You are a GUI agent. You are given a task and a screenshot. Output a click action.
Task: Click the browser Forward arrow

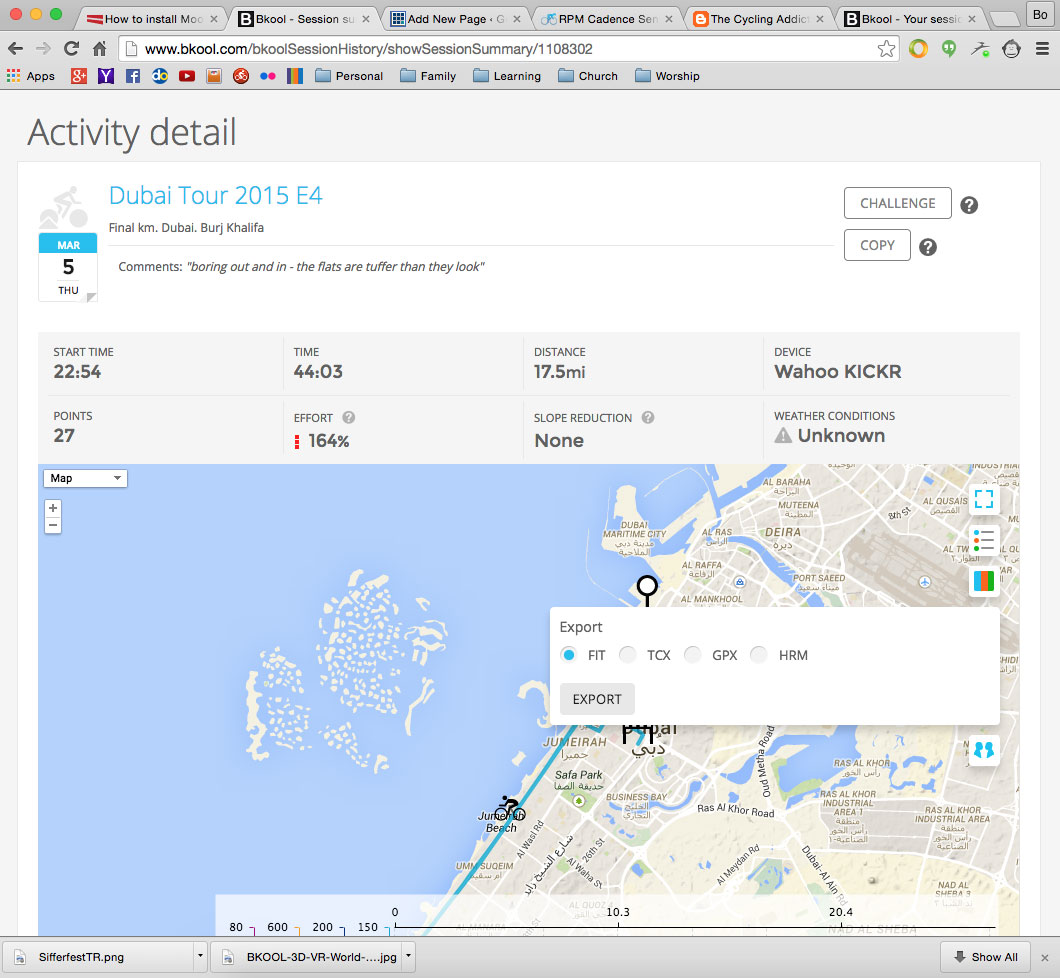pyautogui.click(x=43, y=49)
